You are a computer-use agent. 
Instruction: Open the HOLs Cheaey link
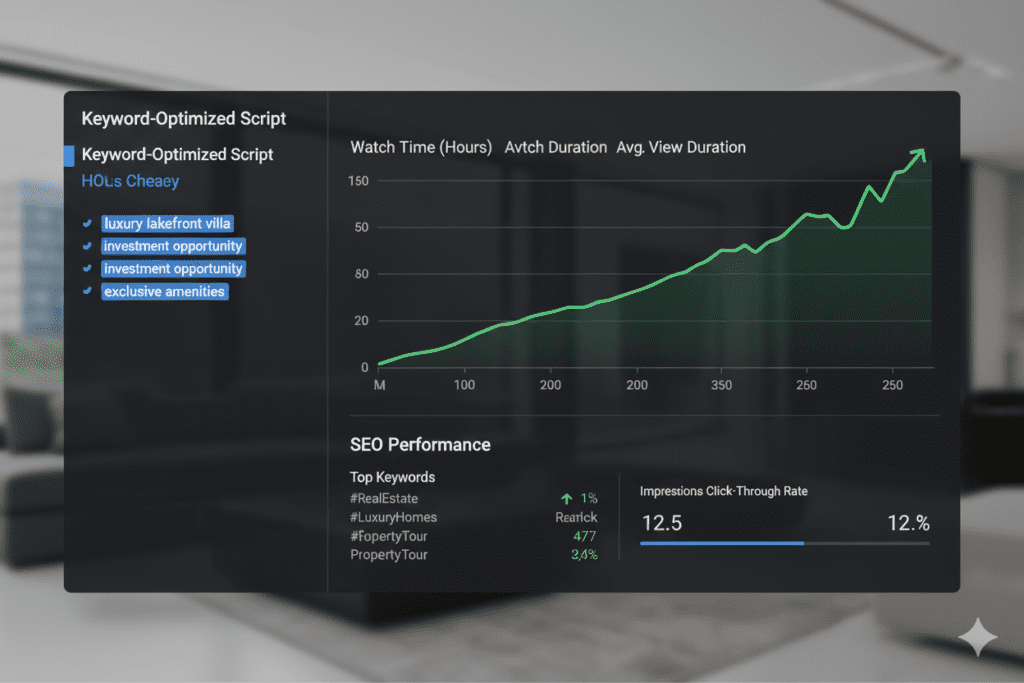(x=130, y=181)
